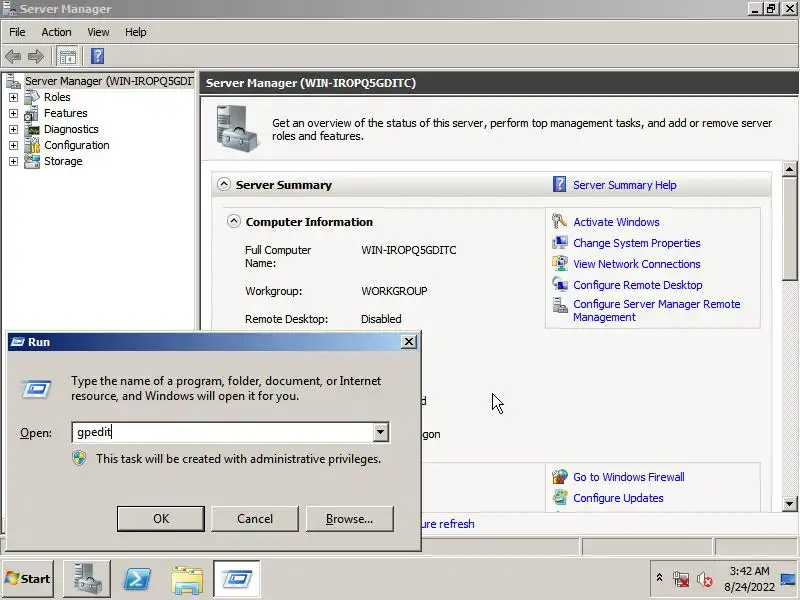
Task: Click the vertical scrollbar thumb in details pane
Action: pyautogui.click(x=789, y=228)
